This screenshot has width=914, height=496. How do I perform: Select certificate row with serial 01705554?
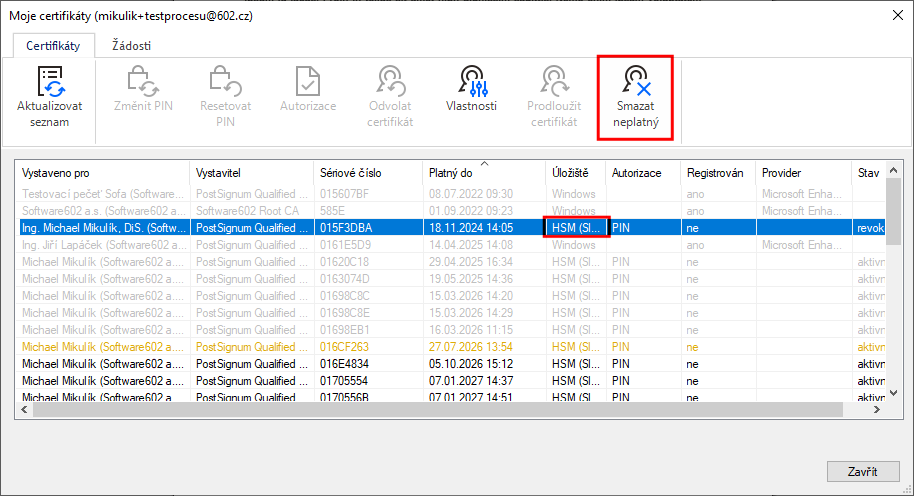click(450, 381)
